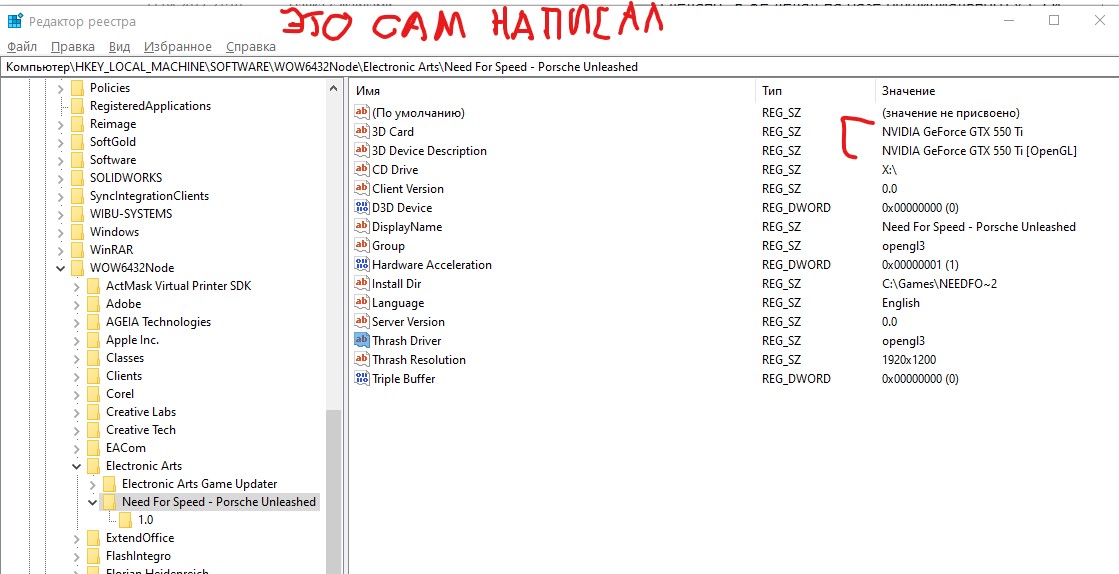Expand the Electronic Arts Game Updater key

tap(92, 484)
